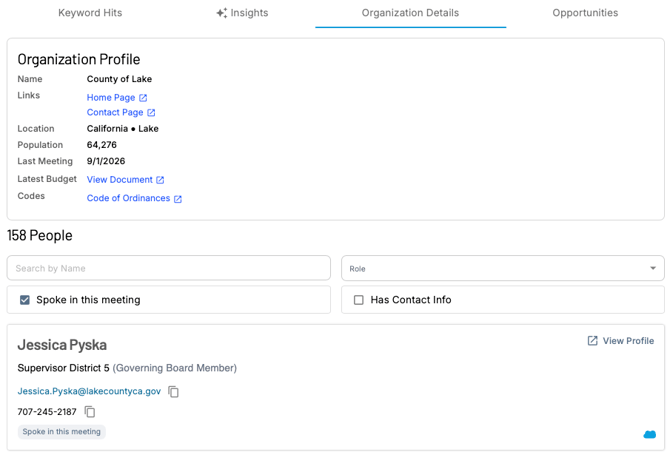Click the Role dropdown arrow
The width and height of the screenshot is (670, 452).
pyautogui.click(x=653, y=268)
